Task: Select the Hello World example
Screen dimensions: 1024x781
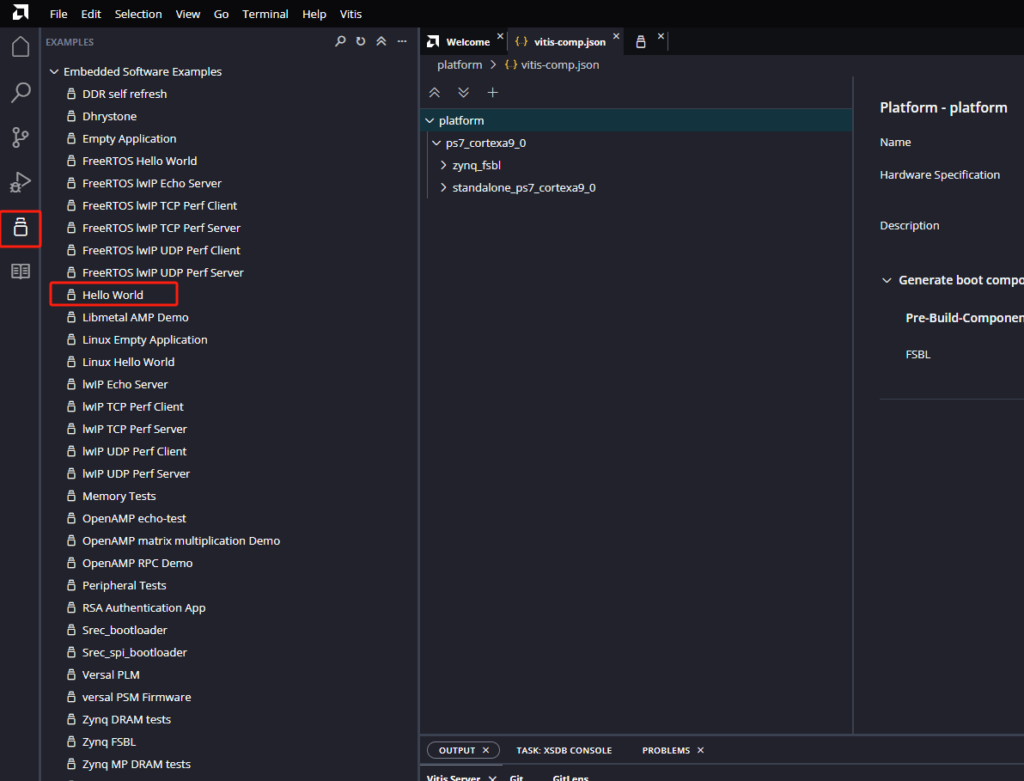Action: (x=113, y=295)
